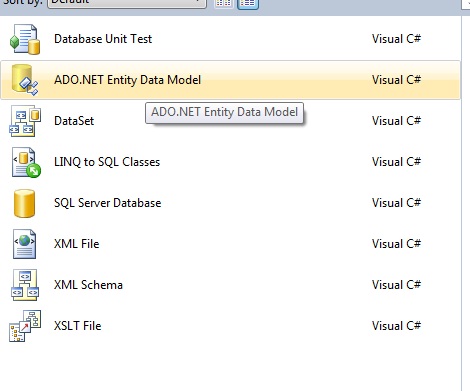Click the 'DataSet' template name
The height and width of the screenshot is (391, 470).
pyautogui.click(x=74, y=121)
